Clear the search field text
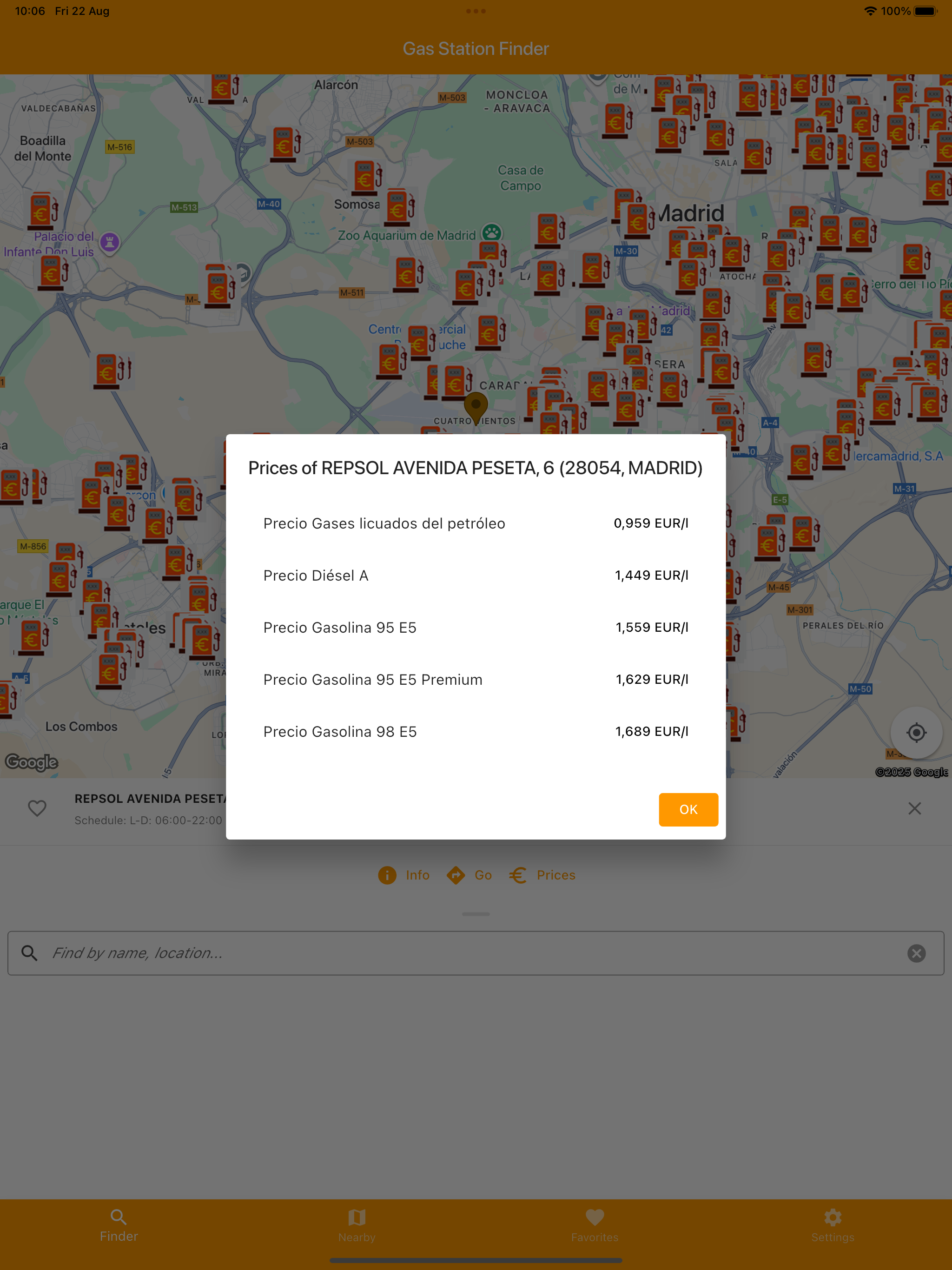Viewport: 952px width, 1270px height. (x=916, y=953)
